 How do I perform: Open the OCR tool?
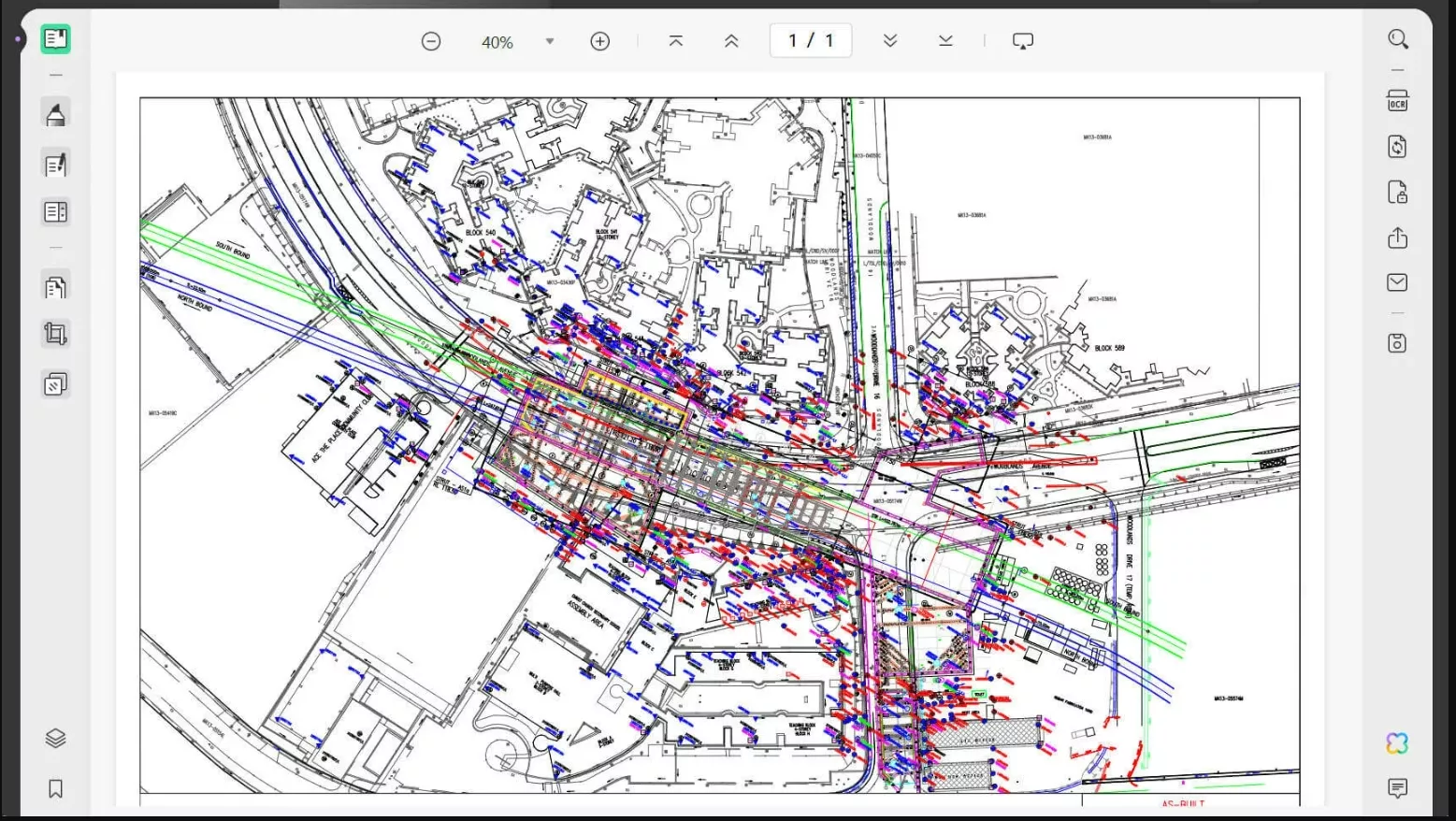click(x=1397, y=100)
